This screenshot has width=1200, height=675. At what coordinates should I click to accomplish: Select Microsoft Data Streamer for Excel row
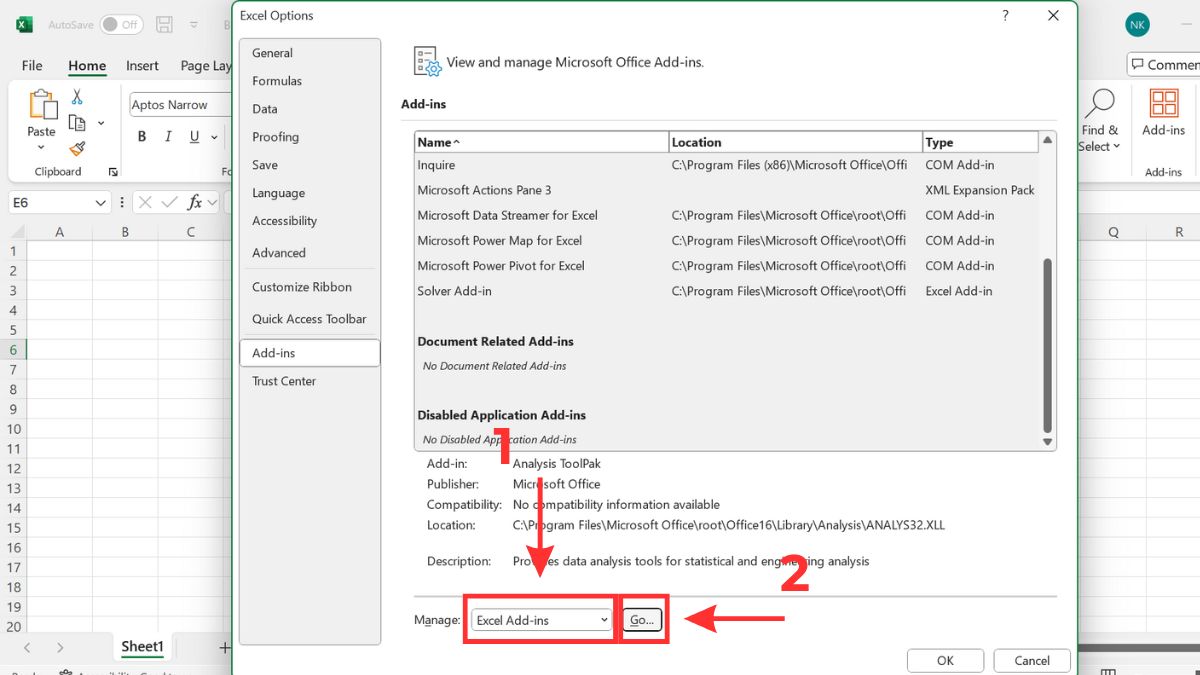727,215
